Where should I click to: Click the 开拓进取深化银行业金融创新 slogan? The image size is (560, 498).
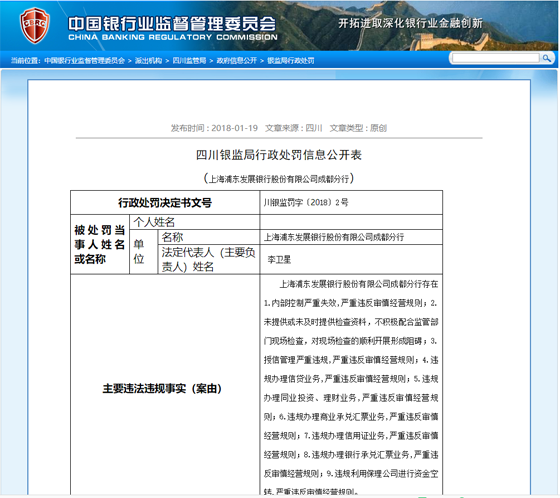click(x=410, y=23)
